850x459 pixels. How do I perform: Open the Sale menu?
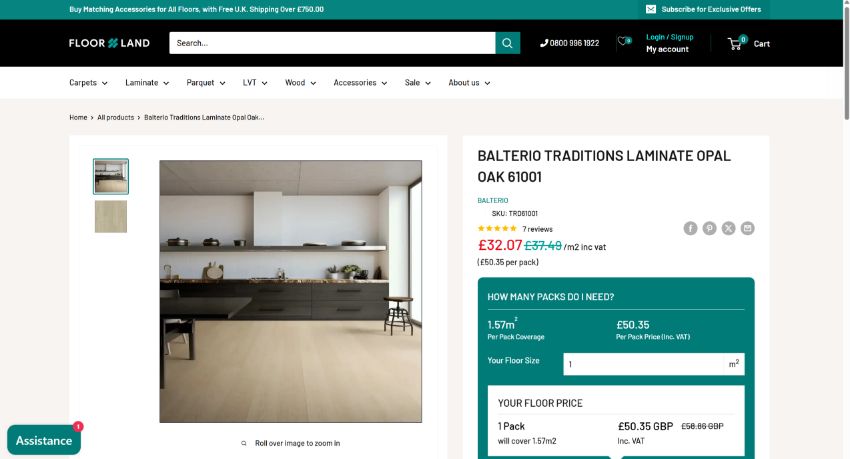click(x=417, y=83)
